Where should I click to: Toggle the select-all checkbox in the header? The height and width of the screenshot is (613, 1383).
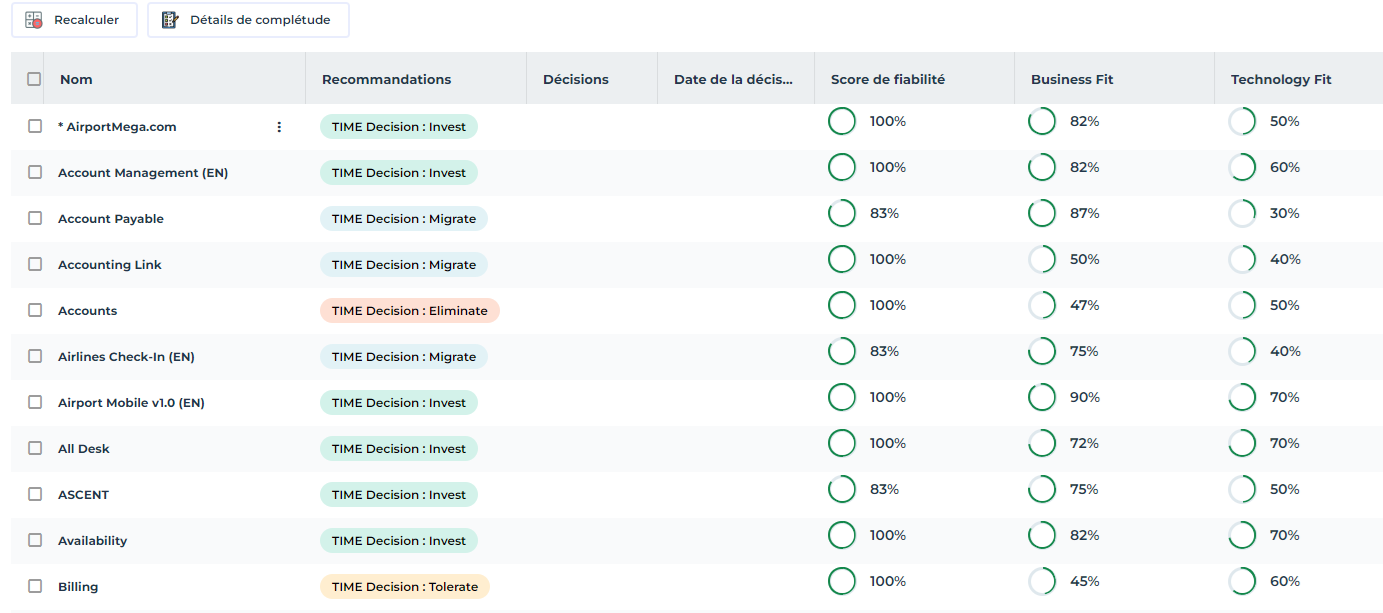(34, 79)
